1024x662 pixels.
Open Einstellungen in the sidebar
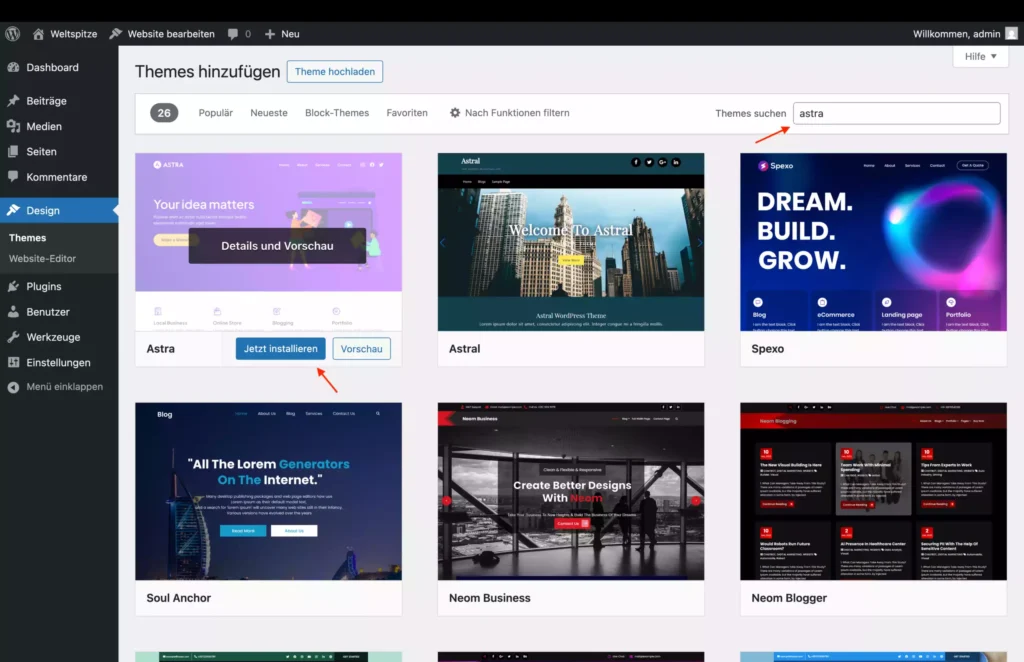click(x=59, y=362)
